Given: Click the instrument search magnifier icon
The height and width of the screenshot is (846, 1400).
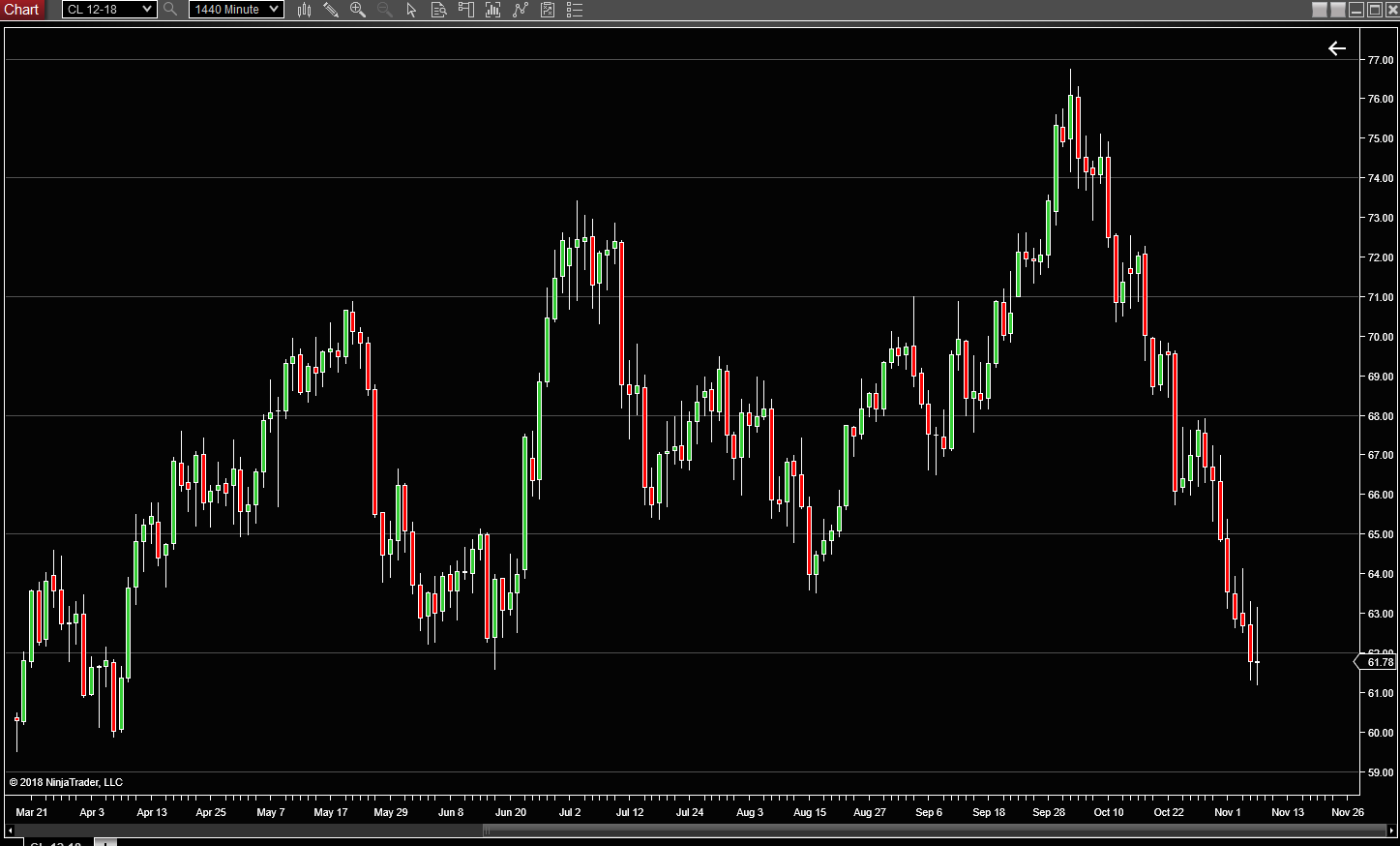Looking at the screenshot, I should click(x=170, y=10).
